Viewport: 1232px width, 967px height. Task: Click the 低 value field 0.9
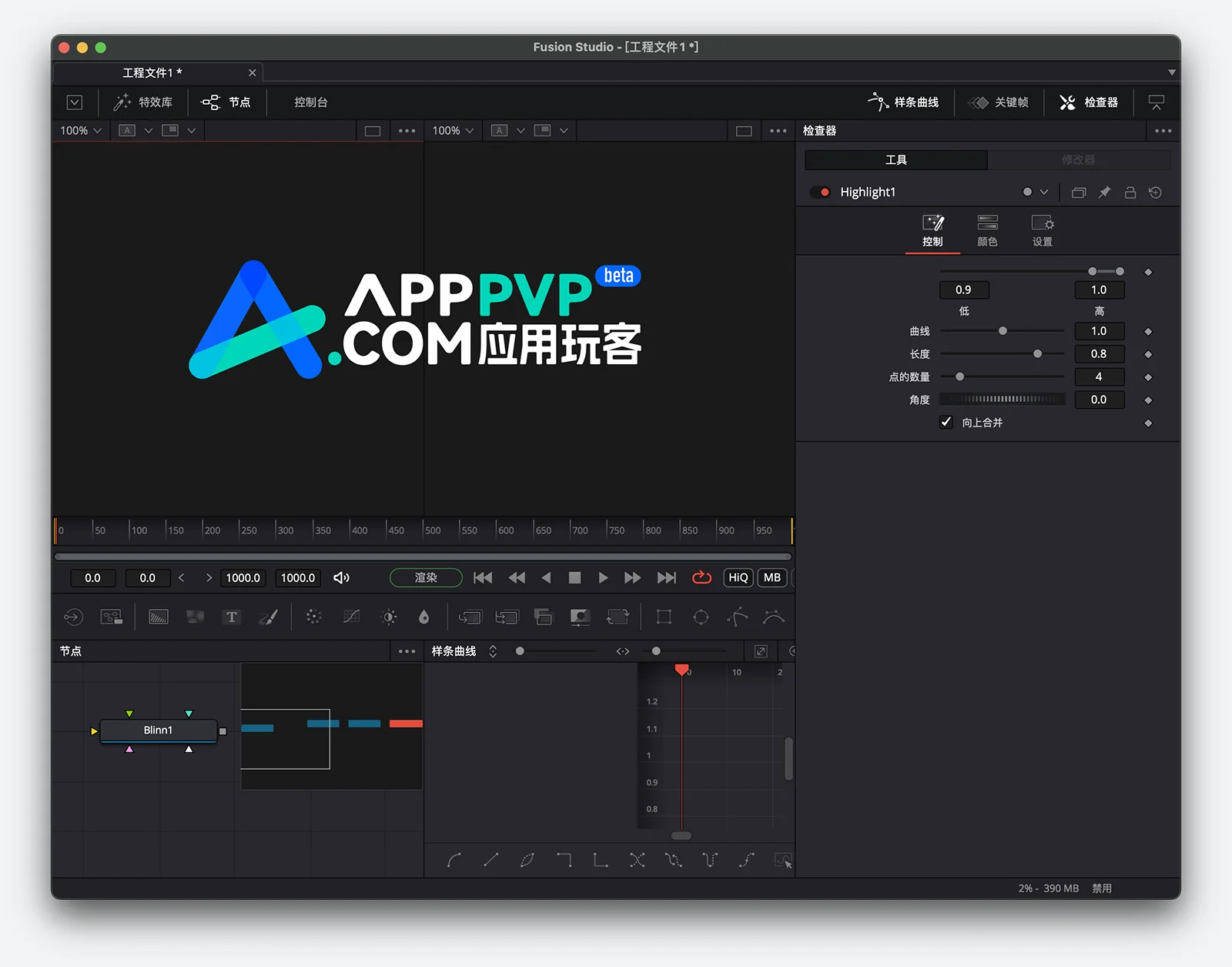pos(964,290)
